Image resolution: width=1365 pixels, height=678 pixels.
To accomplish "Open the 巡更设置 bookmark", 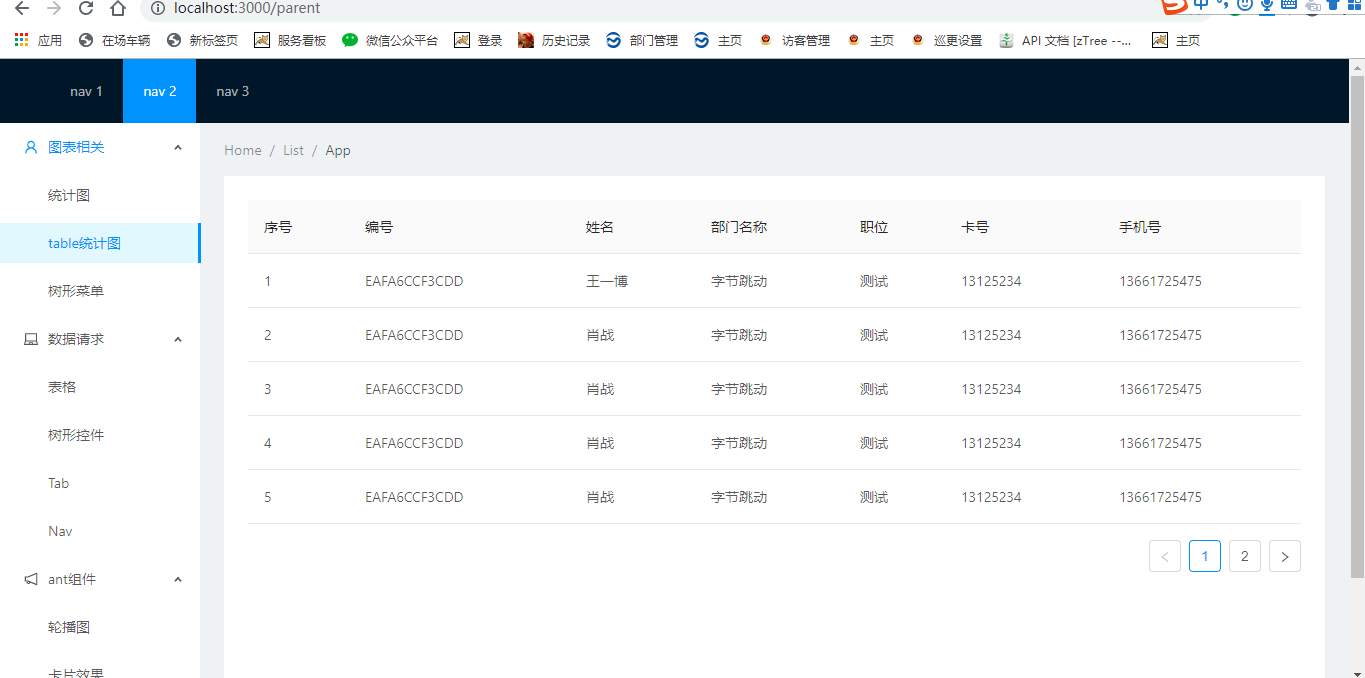I will (x=946, y=41).
